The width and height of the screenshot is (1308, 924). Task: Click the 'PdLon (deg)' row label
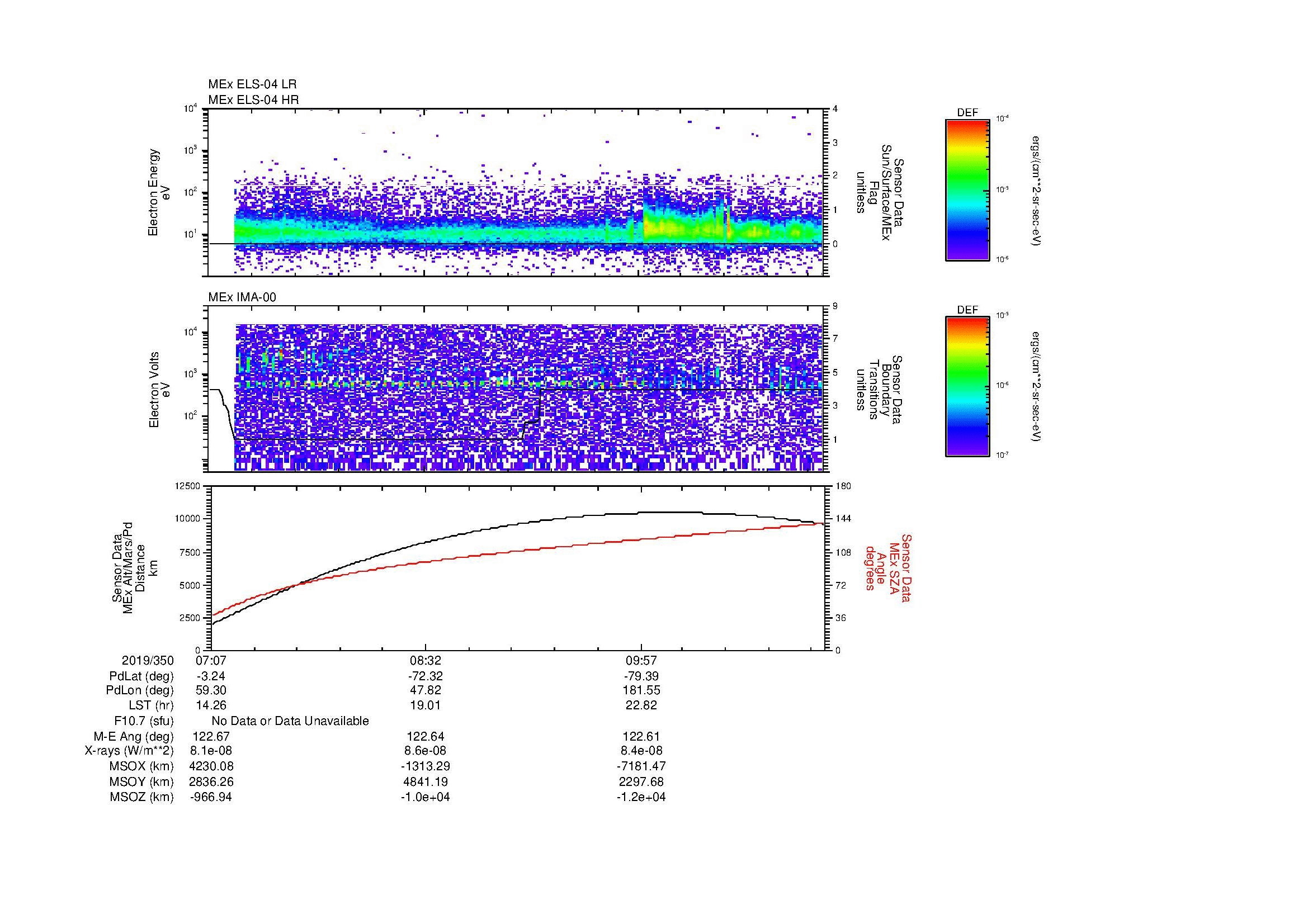[x=140, y=690]
